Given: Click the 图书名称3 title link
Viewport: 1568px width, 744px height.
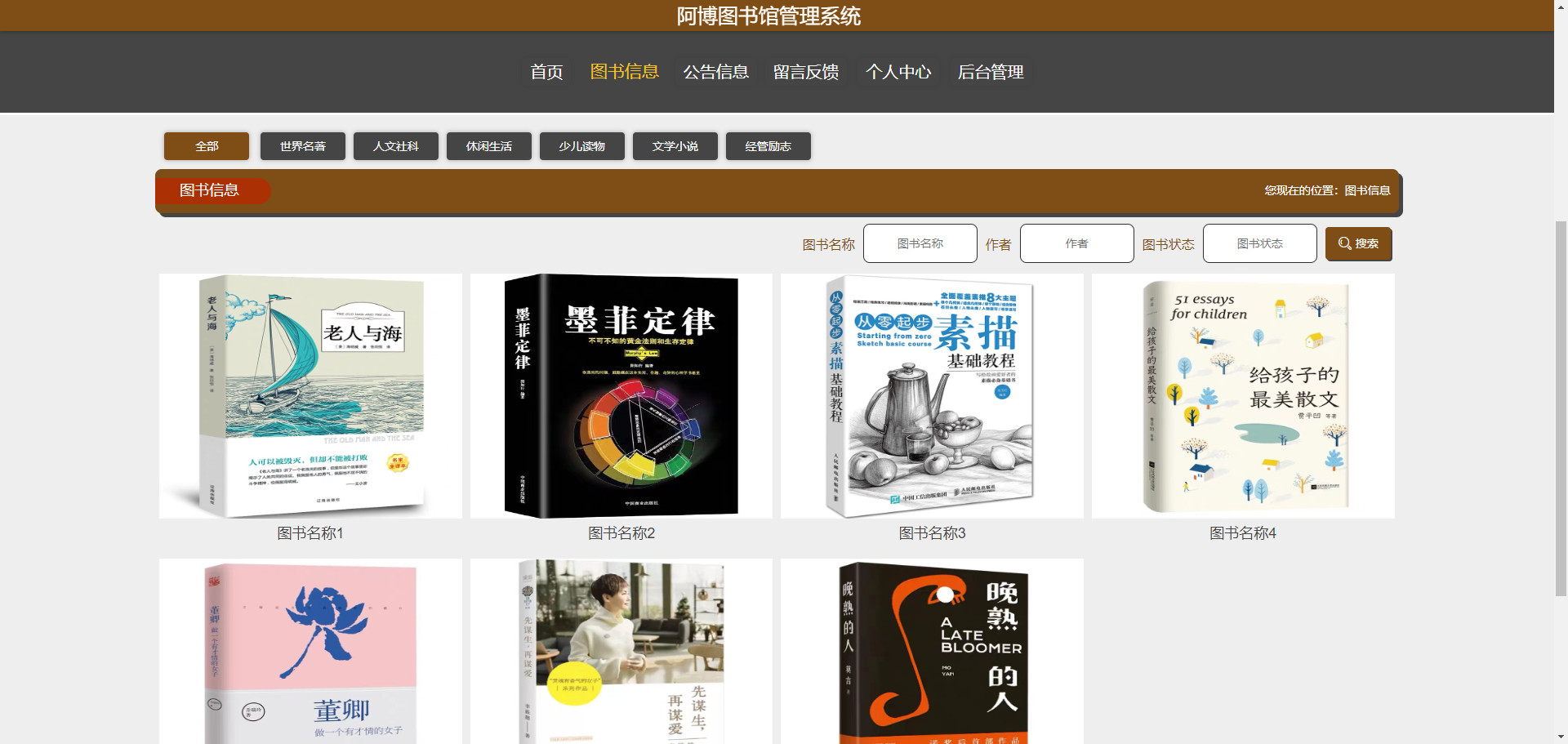Looking at the screenshot, I should [x=932, y=533].
